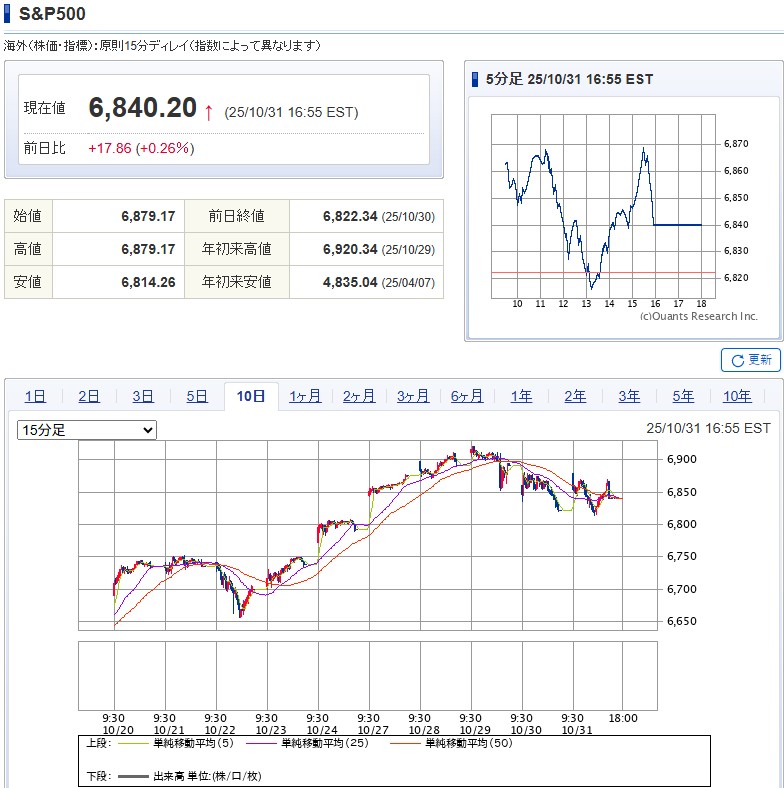Open the 15分足 interval dropdown
Screen dimensions: 784x788
click(x=87, y=430)
